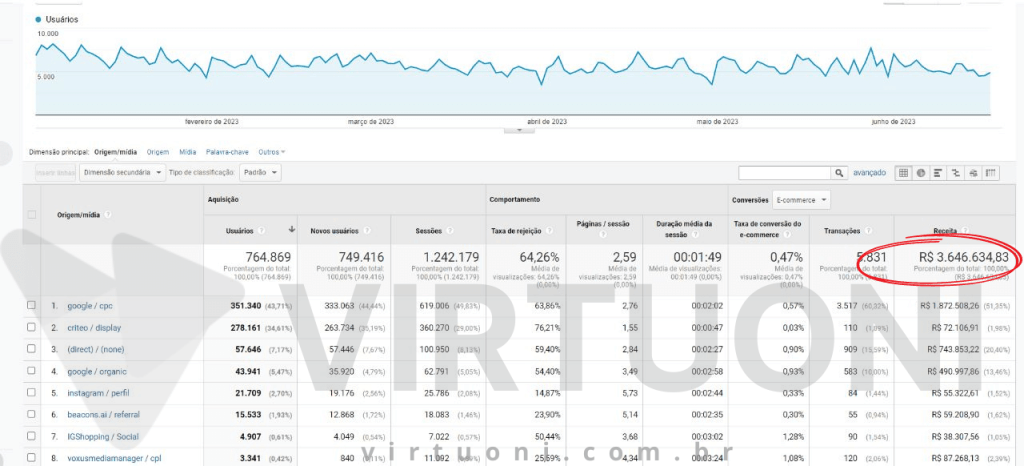Open the google / organic source link
1024x466 pixels.
(x=97, y=371)
